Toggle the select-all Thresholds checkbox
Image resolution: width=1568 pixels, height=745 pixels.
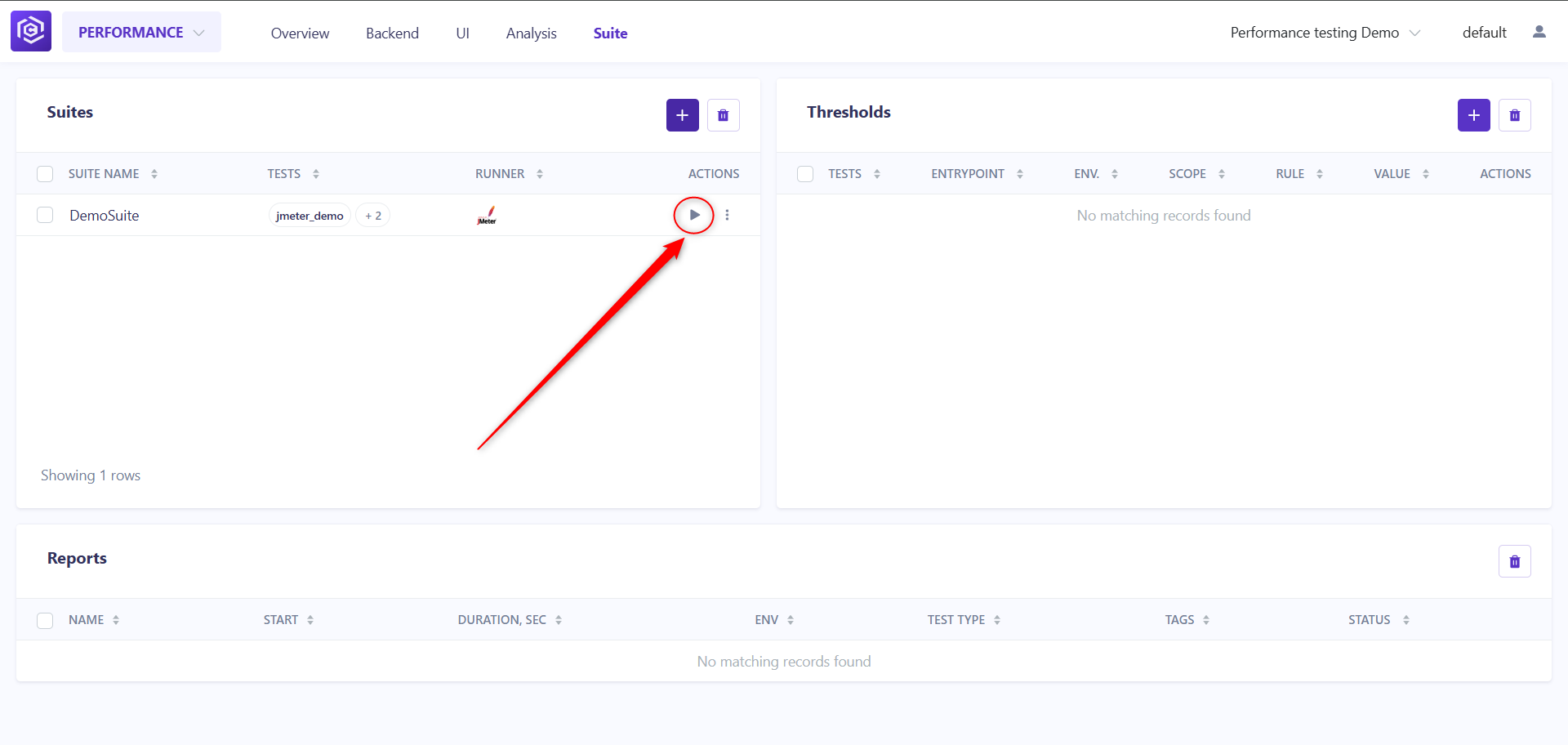tap(805, 174)
